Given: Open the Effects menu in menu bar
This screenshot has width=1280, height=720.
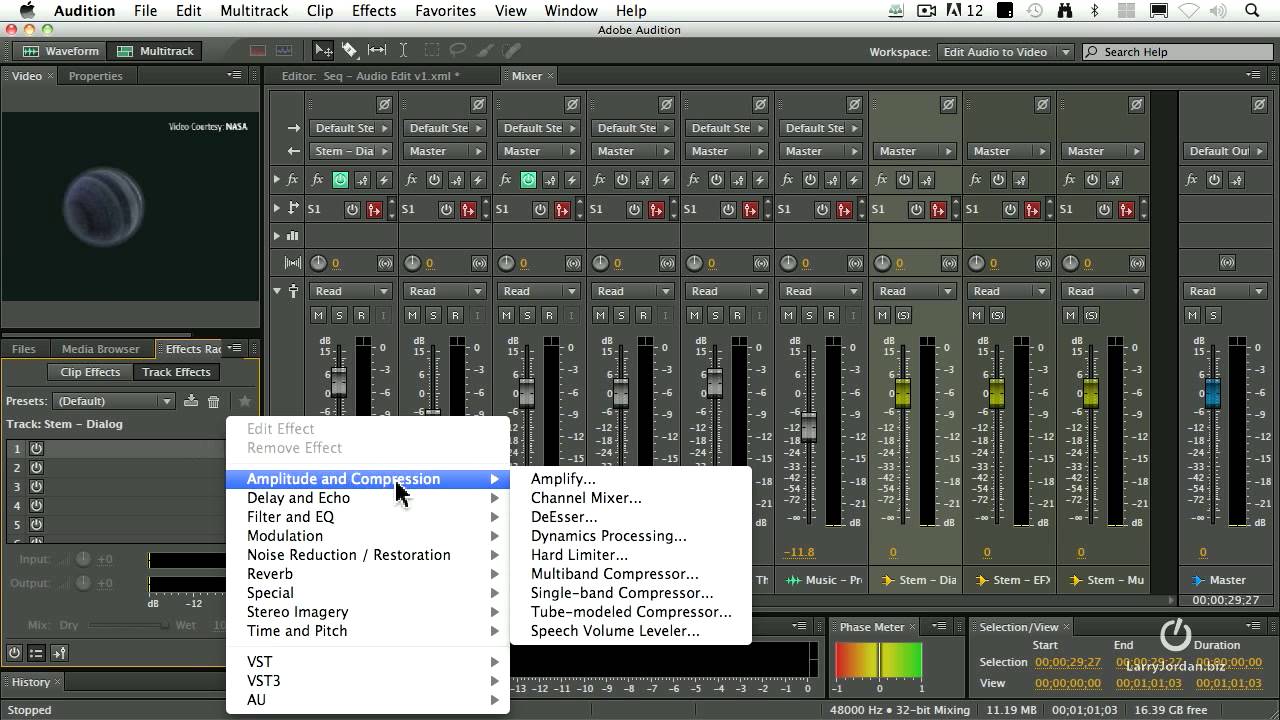Looking at the screenshot, I should tap(373, 10).
